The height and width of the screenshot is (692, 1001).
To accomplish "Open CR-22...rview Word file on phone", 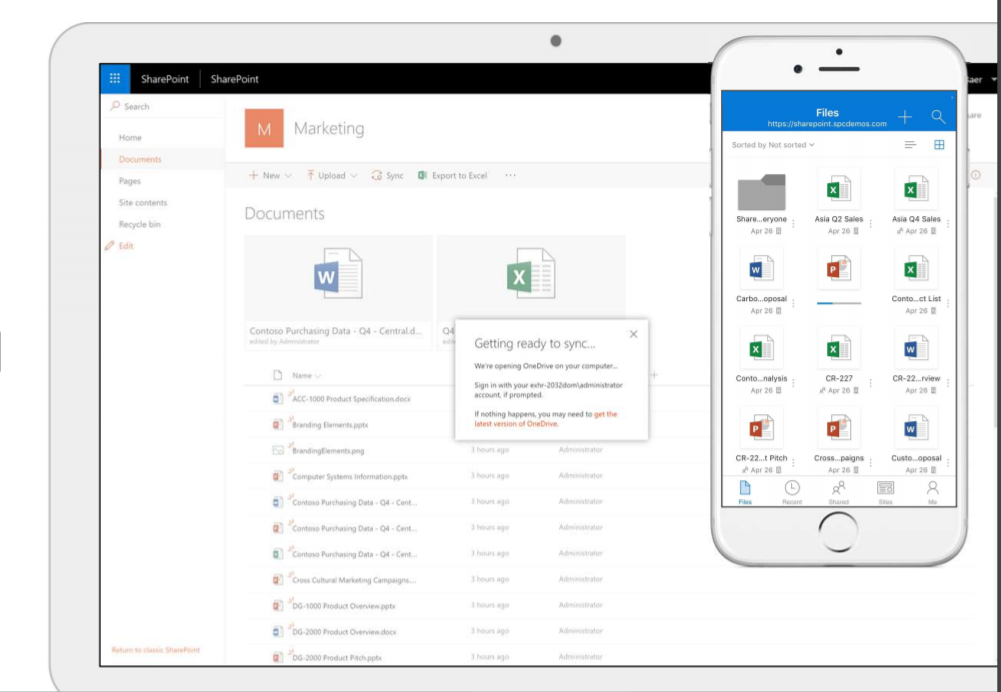I will click(916, 349).
